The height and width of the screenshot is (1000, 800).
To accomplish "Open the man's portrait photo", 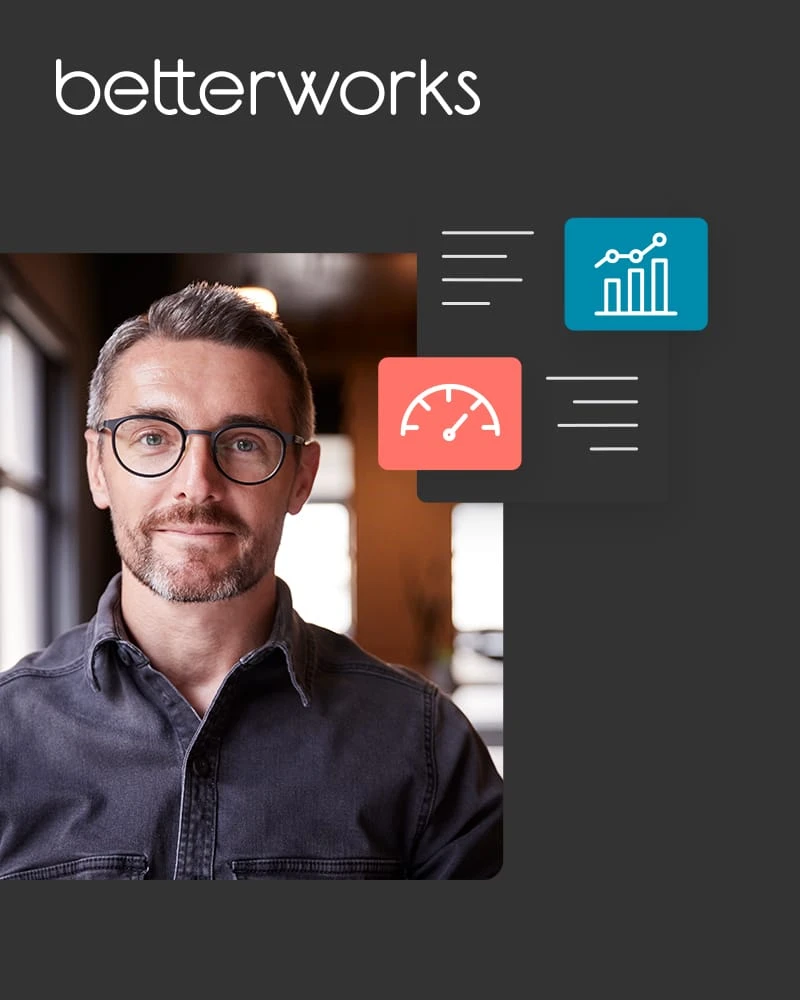I will click(x=251, y=566).
